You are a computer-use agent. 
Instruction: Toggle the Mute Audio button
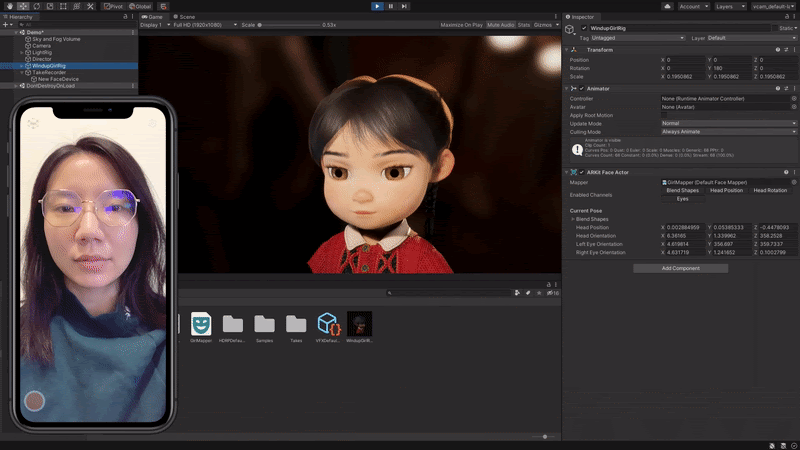coord(500,24)
